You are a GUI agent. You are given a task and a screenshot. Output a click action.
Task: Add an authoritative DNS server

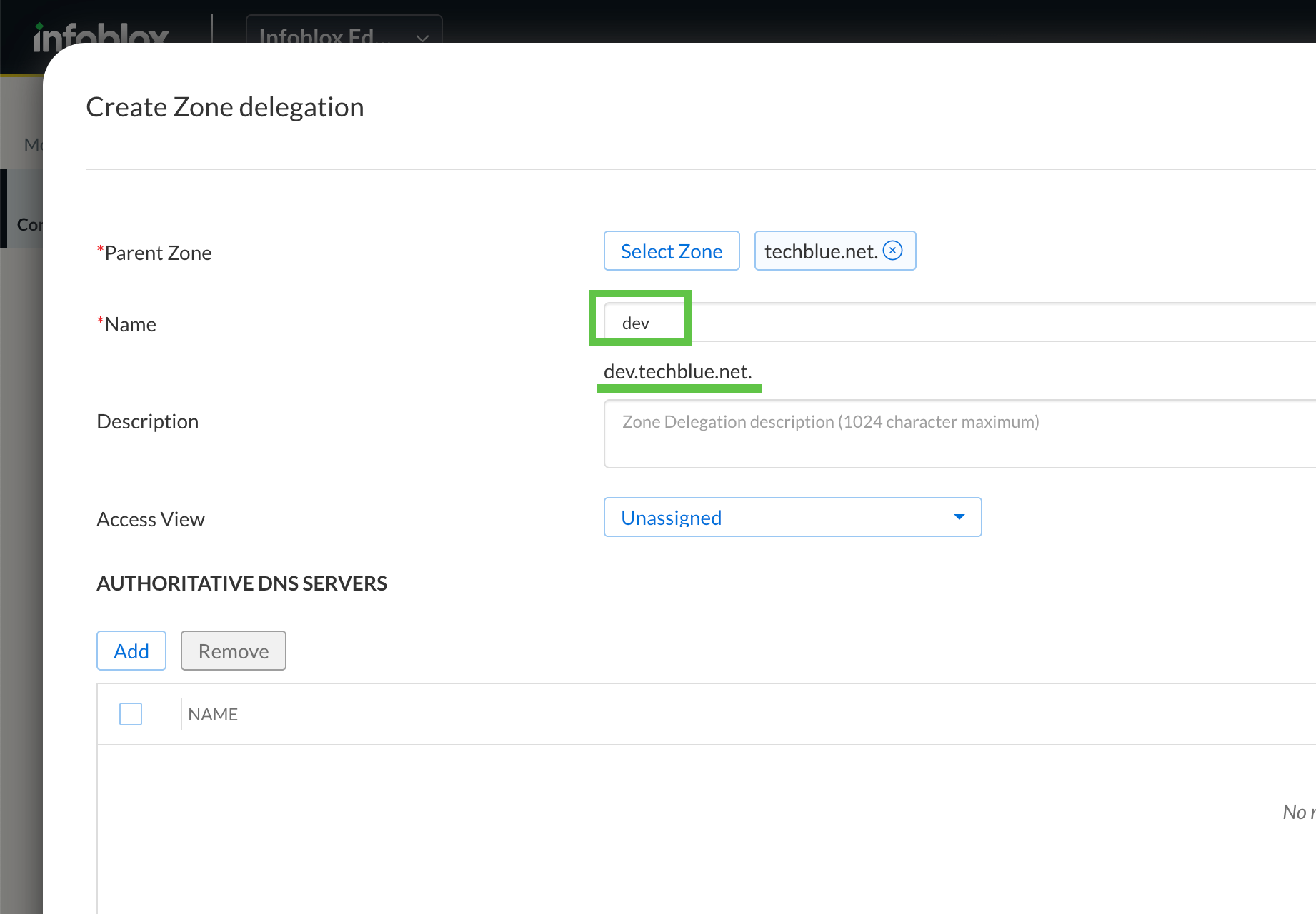[131, 651]
